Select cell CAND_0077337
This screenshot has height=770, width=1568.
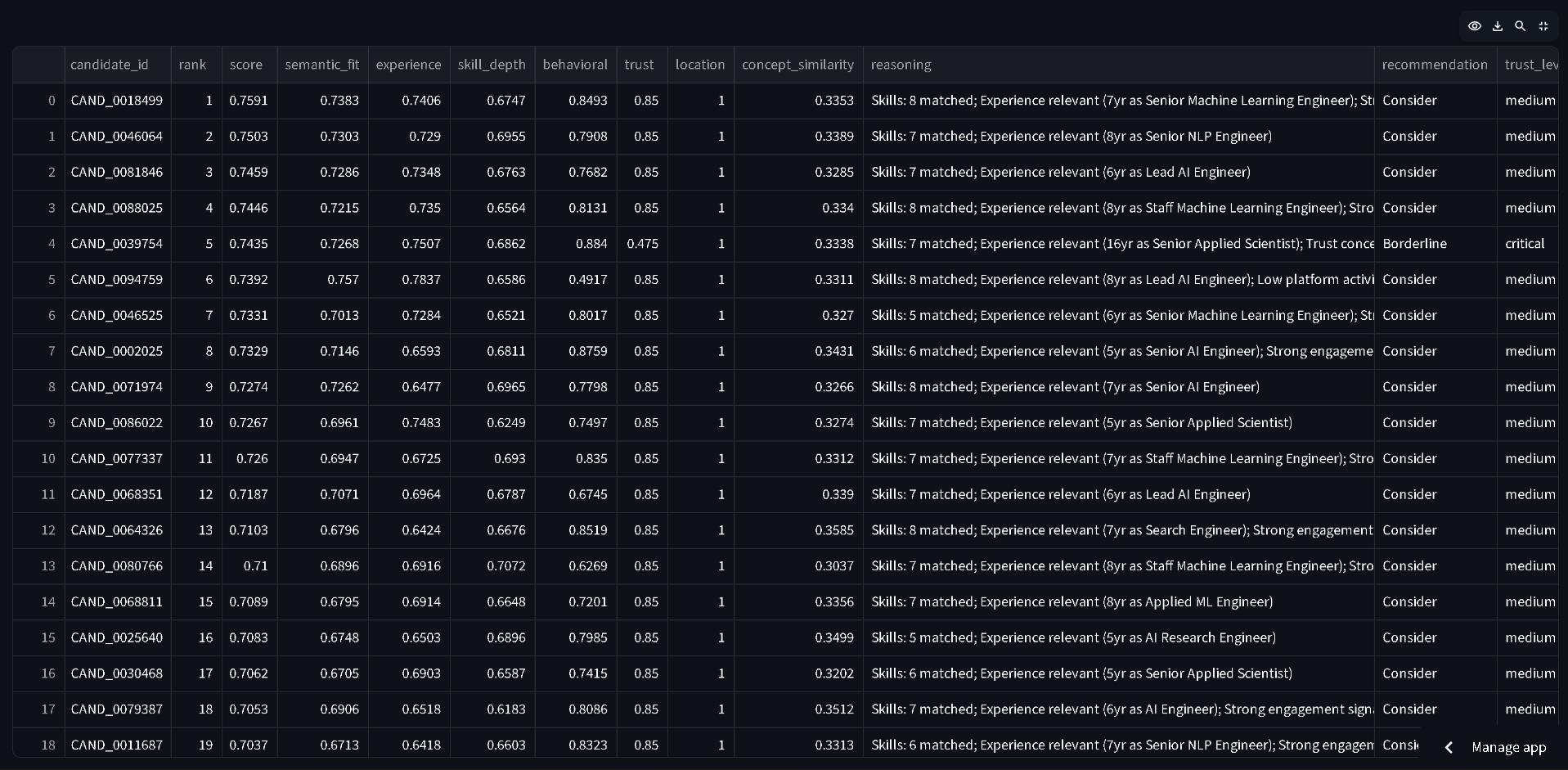coord(118,459)
